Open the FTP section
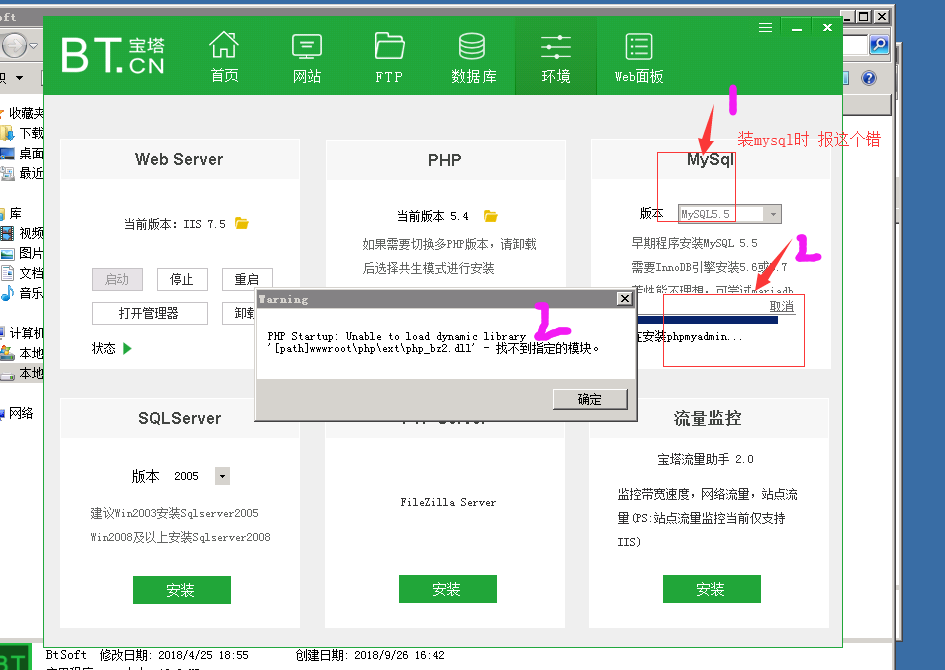This screenshot has height=670, width=945. tap(389, 56)
